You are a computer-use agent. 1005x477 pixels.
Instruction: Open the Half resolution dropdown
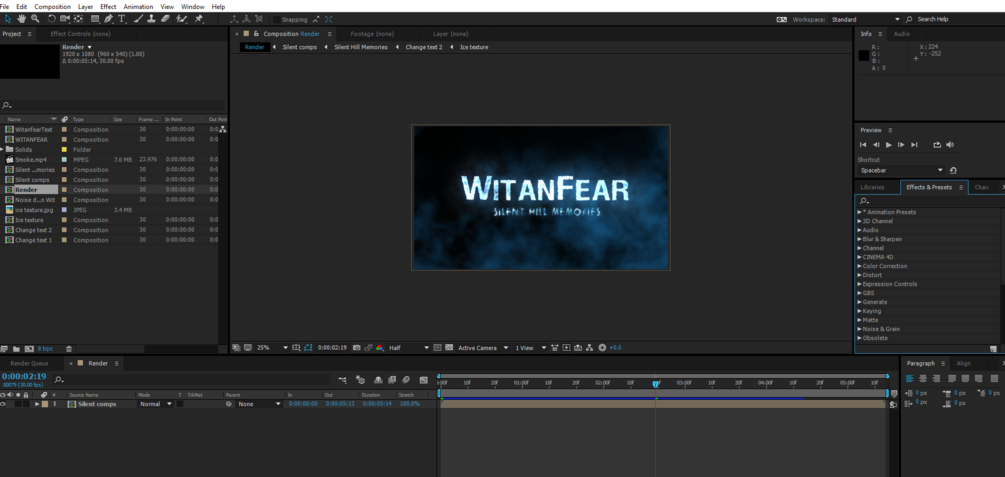tap(409, 347)
